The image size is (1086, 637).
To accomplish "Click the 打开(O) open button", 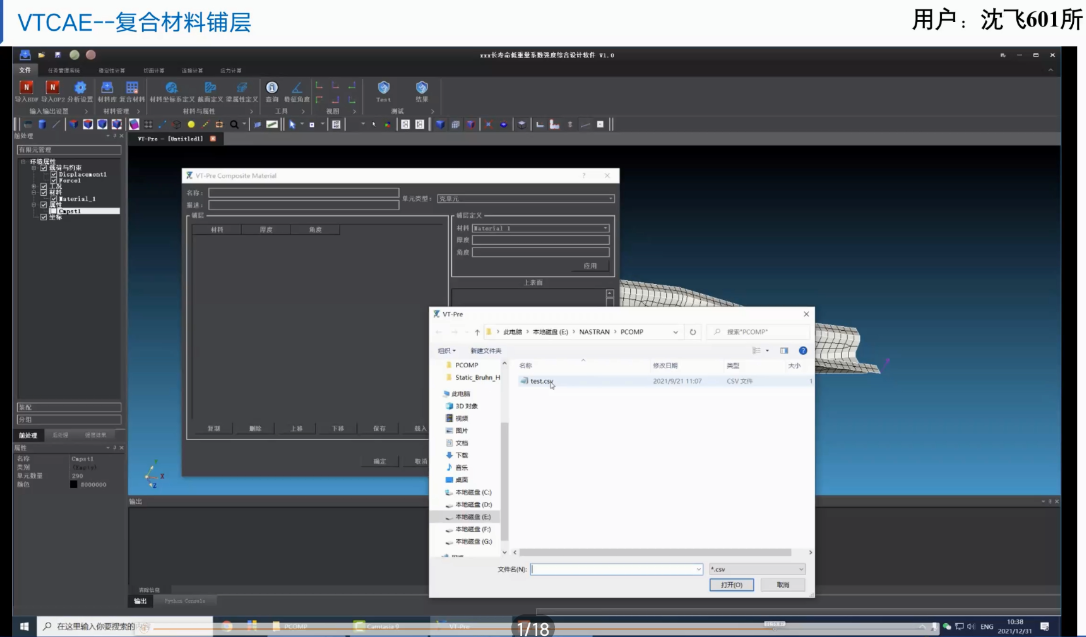I will pos(731,585).
